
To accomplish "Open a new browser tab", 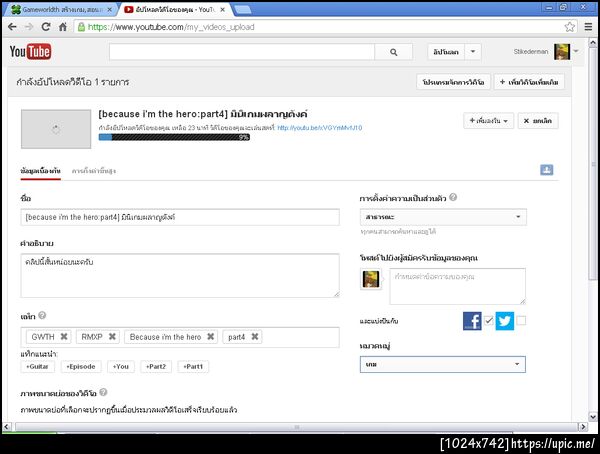I will point(242,10).
